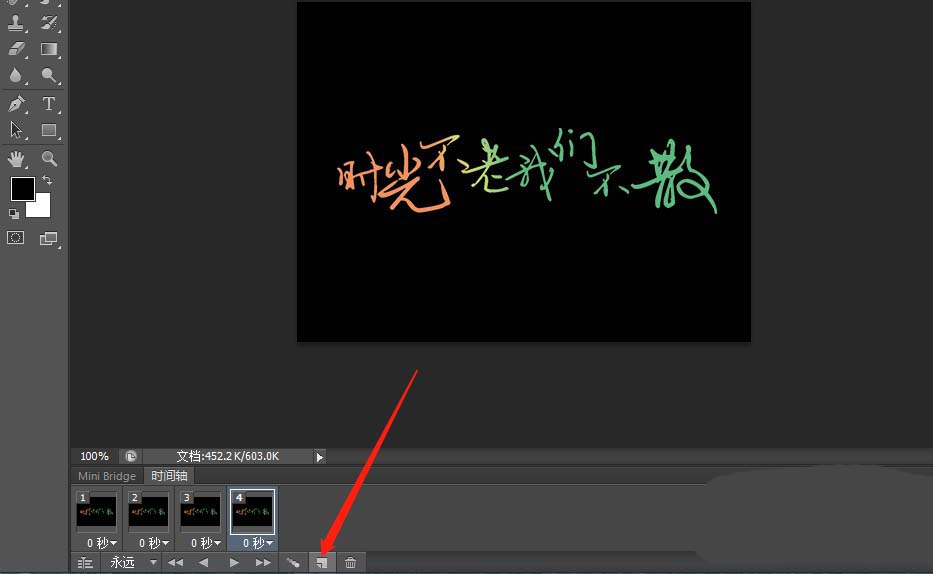Open frame 2 delay 0 秒 dropdown
The width and height of the screenshot is (933, 574).
pyautogui.click(x=154, y=543)
